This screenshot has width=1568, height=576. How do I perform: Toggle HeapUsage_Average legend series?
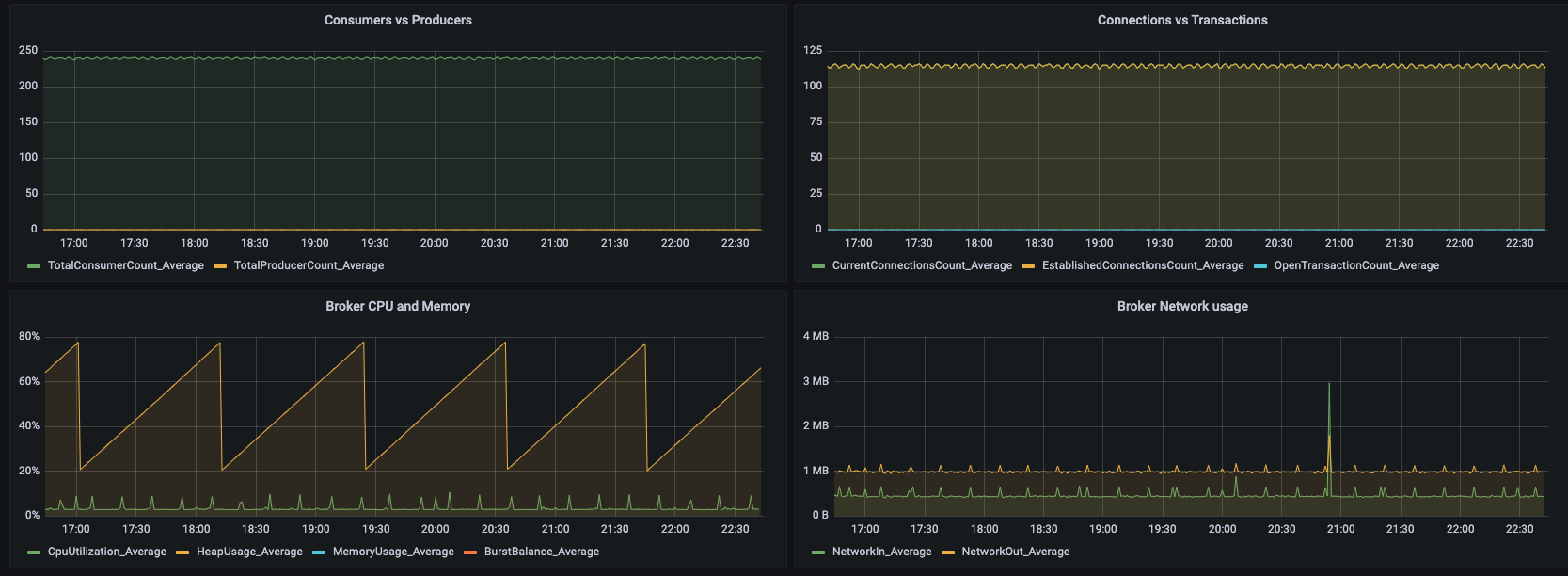pos(249,552)
